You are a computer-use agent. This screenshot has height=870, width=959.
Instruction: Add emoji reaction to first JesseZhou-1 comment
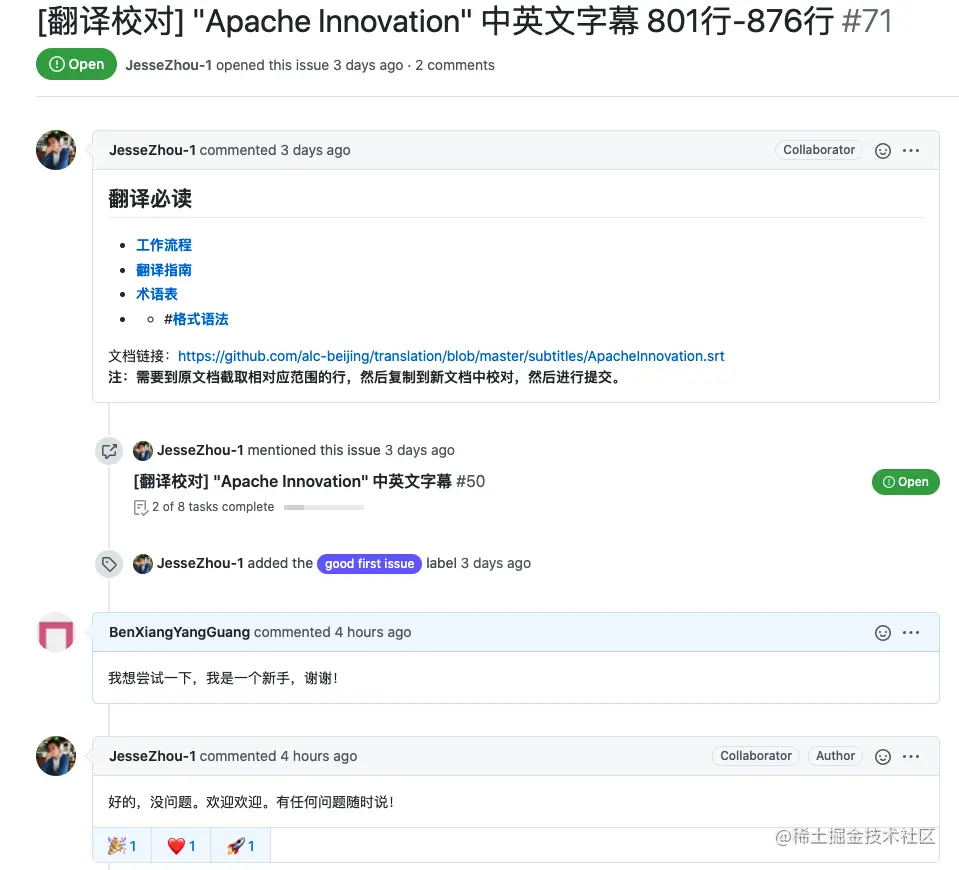click(883, 151)
